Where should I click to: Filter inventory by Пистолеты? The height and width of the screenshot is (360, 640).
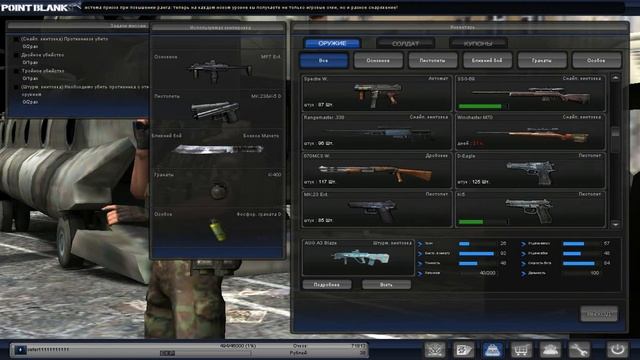(433, 60)
